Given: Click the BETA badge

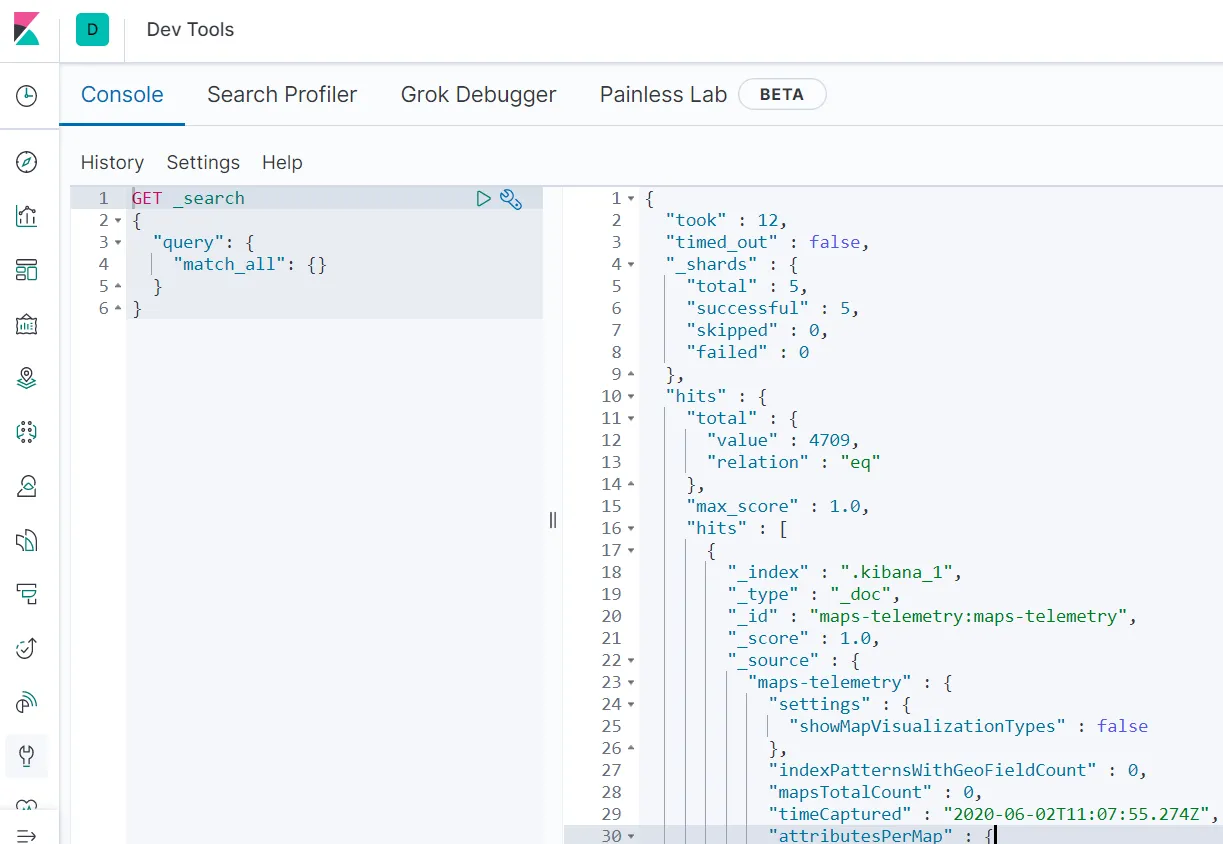Looking at the screenshot, I should click(782, 94).
